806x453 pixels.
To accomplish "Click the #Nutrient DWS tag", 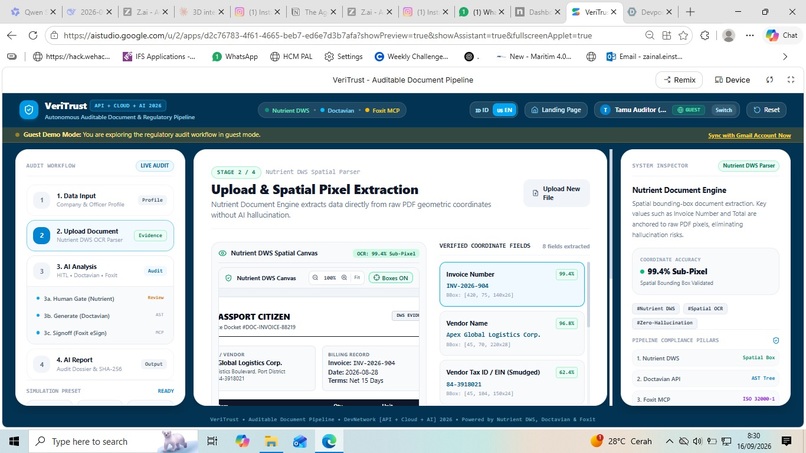I will click(x=655, y=309).
